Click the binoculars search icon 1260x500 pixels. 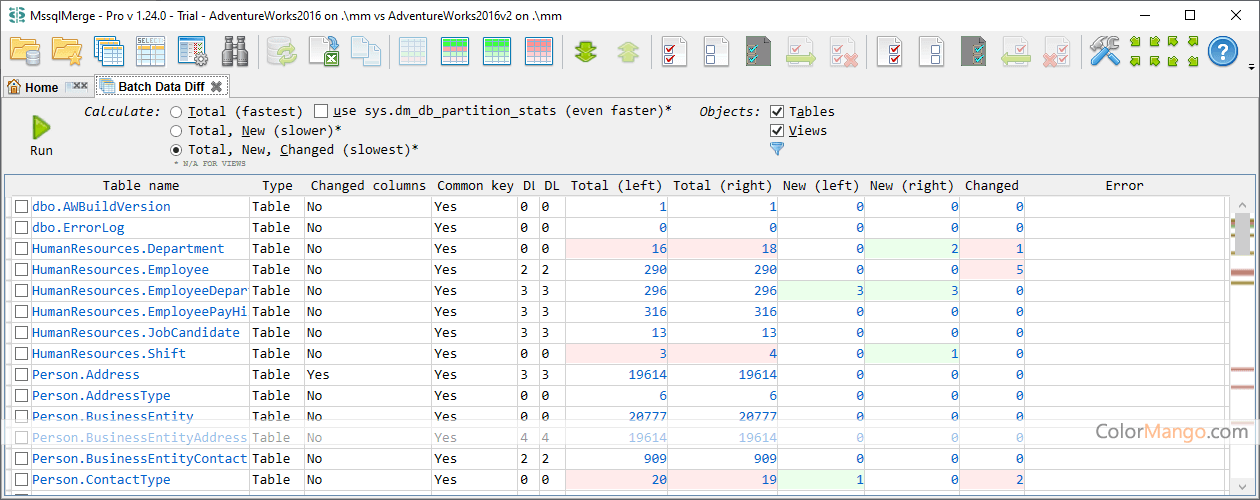[235, 51]
